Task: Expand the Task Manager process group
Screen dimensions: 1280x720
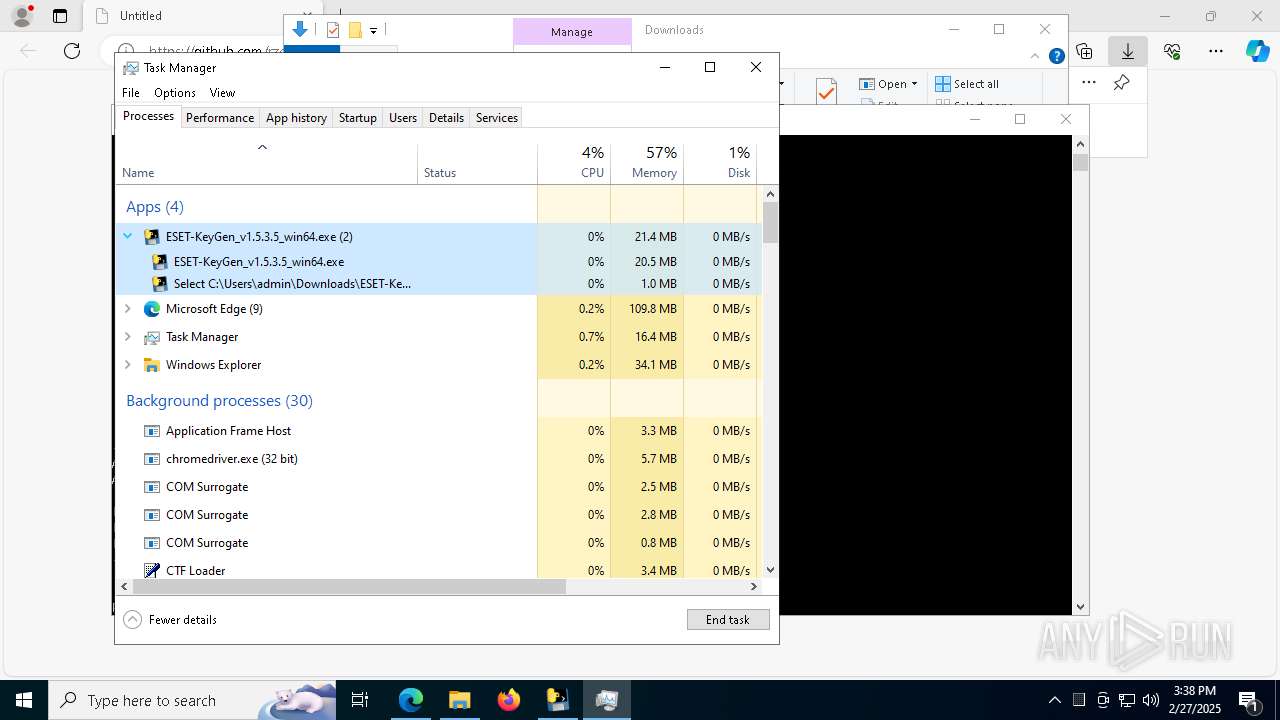Action: pos(128,337)
